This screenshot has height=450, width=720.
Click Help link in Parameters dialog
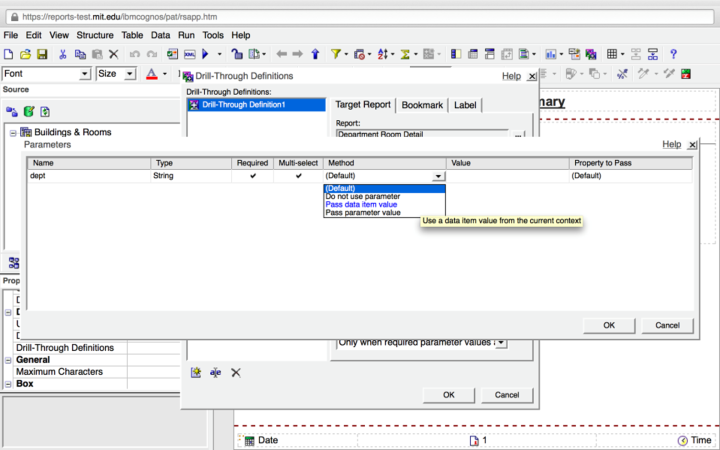click(671, 144)
